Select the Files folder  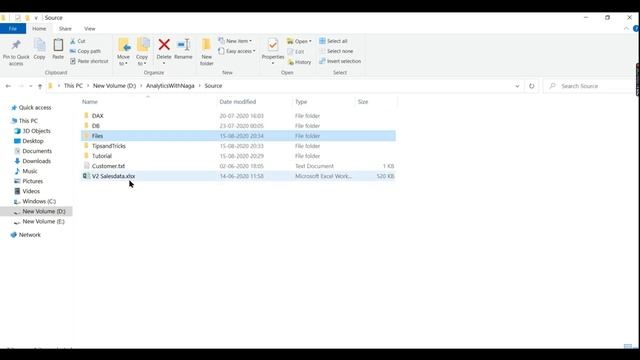[238, 136]
